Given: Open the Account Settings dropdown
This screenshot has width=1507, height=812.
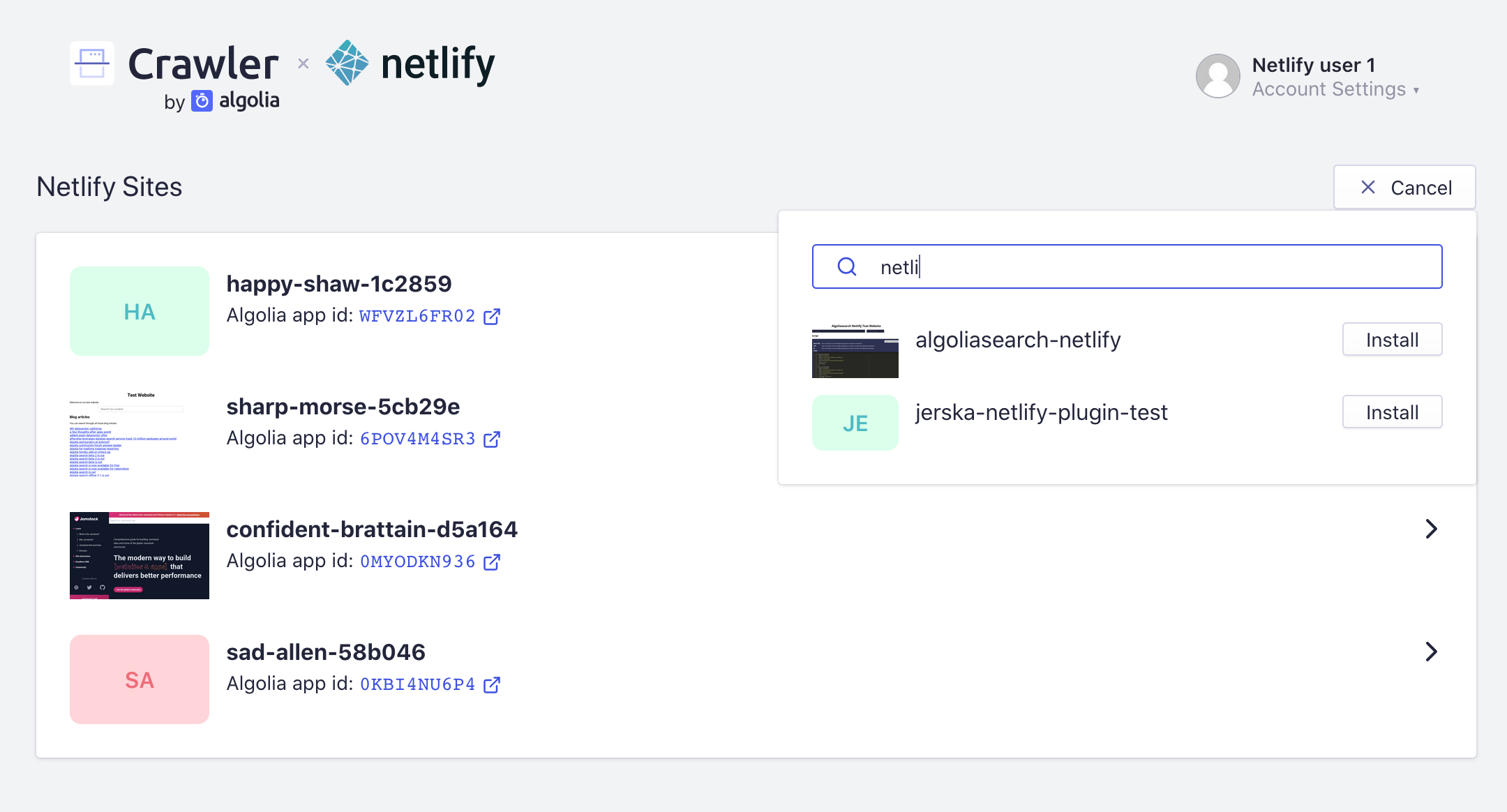Looking at the screenshot, I should (1335, 89).
